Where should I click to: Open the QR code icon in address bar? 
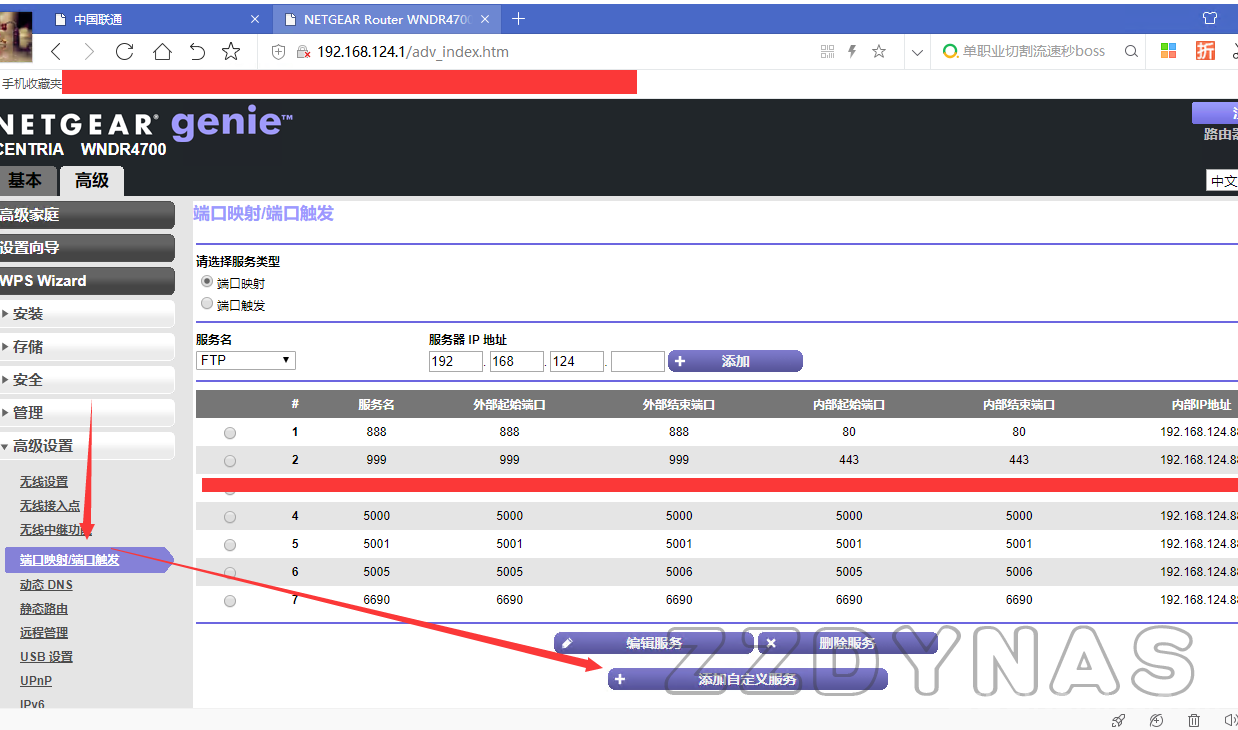point(827,52)
